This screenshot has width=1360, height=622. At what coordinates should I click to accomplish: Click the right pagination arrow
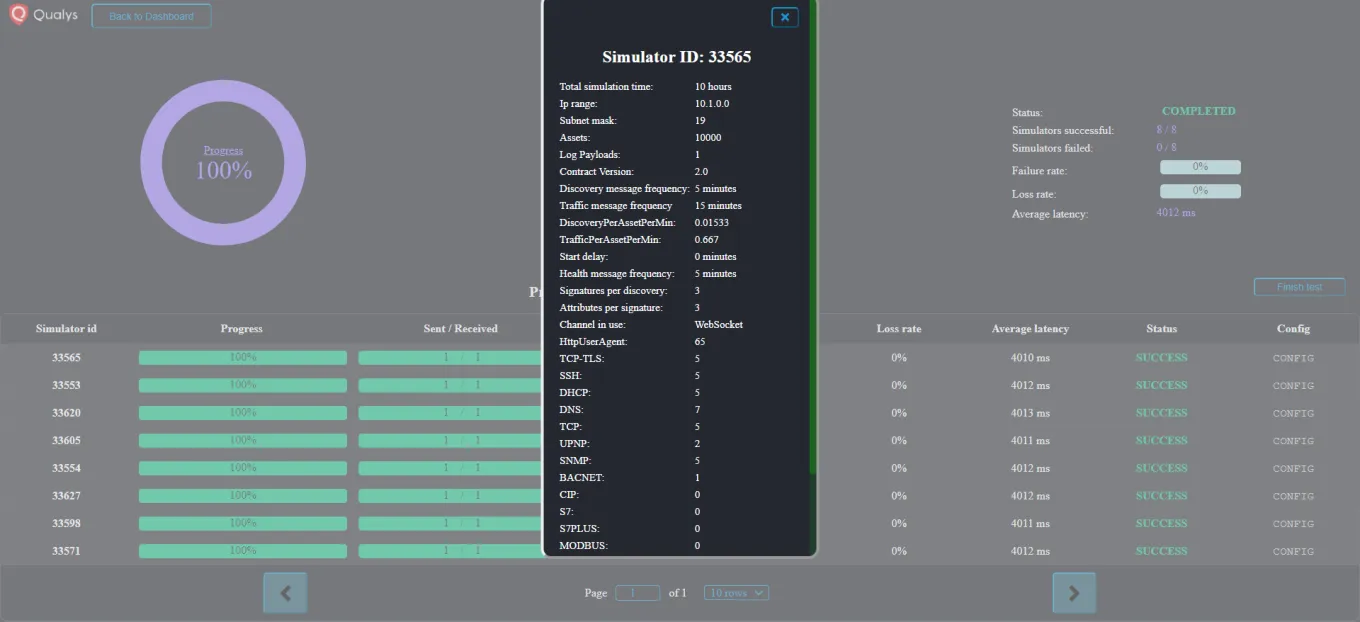1074,592
